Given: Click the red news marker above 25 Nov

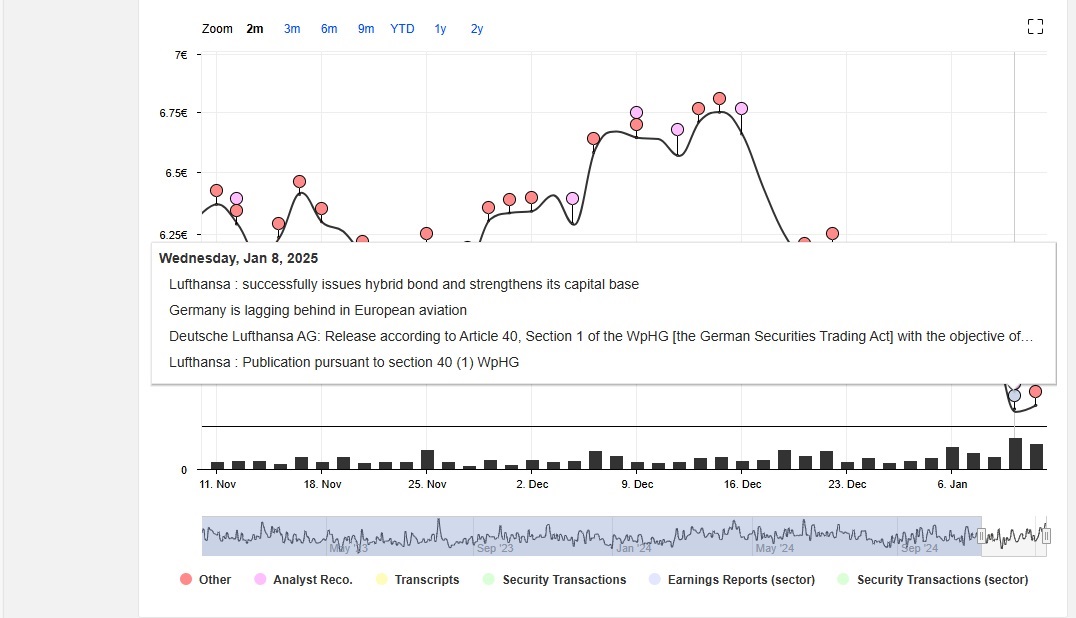Looking at the screenshot, I should click(x=426, y=234).
